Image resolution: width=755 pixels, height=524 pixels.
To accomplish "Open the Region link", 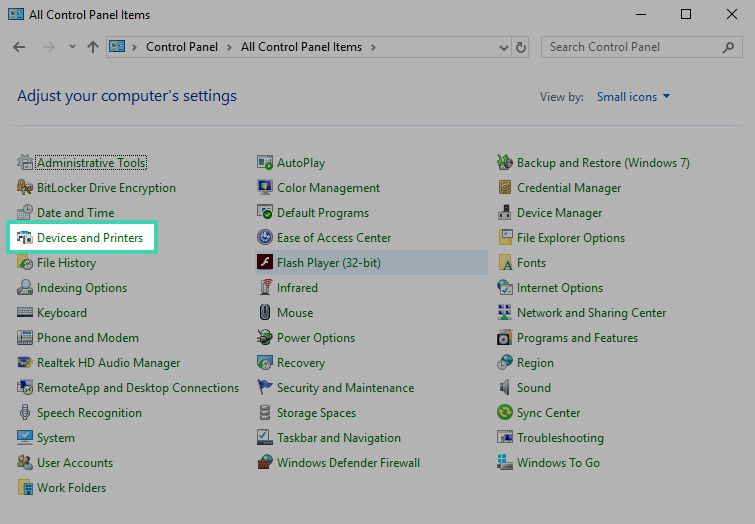I will pos(535,363).
